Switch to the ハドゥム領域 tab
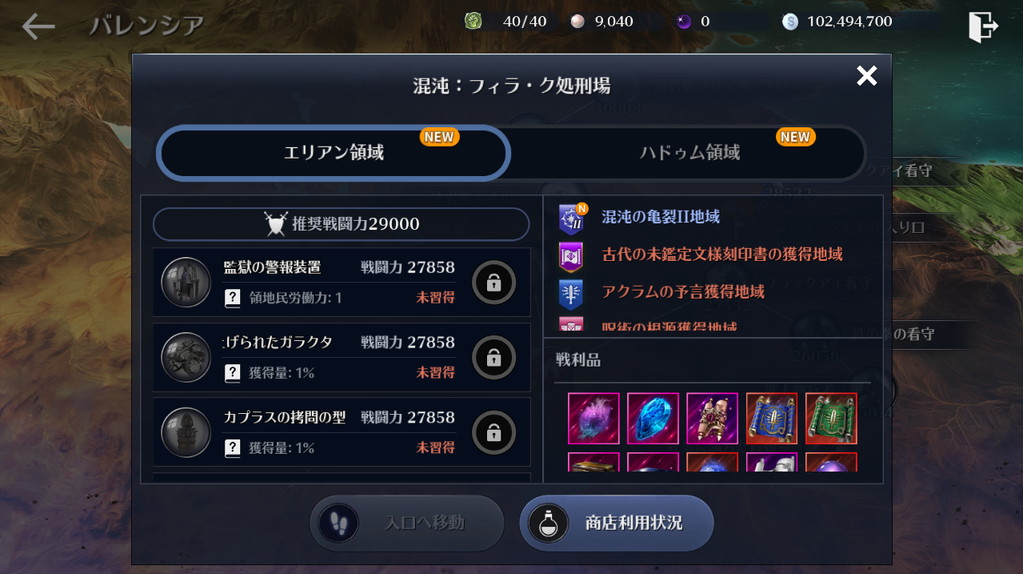The image size is (1023, 574). click(x=689, y=153)
